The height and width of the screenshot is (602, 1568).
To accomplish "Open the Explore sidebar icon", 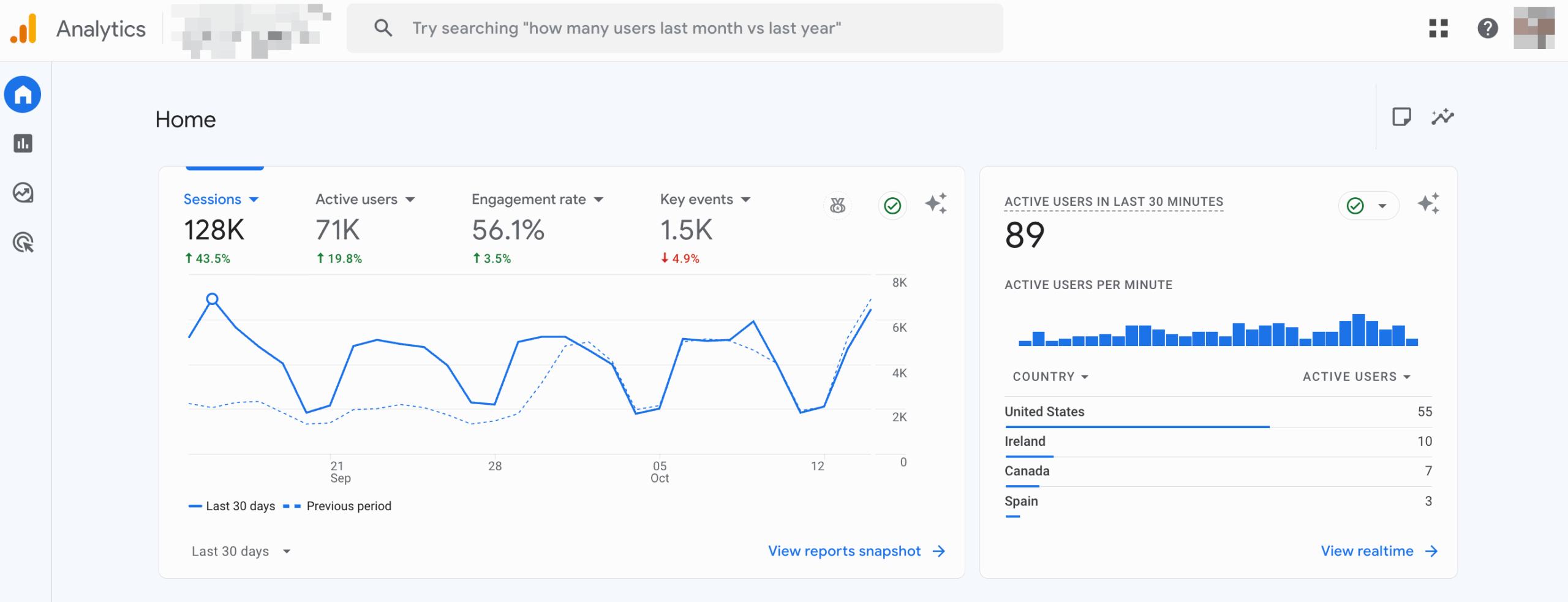I will [x=23, y=193].
